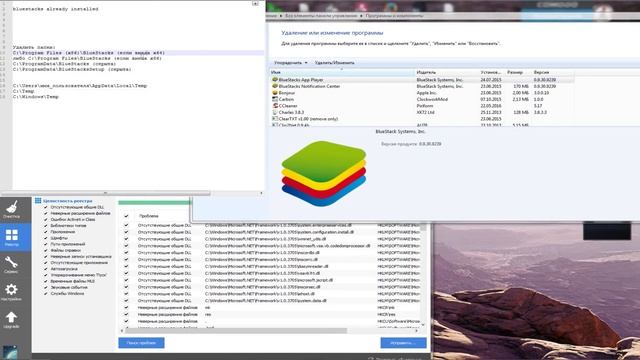Uncheck the system.data.dll result row checkbox

tap(126, 300)
